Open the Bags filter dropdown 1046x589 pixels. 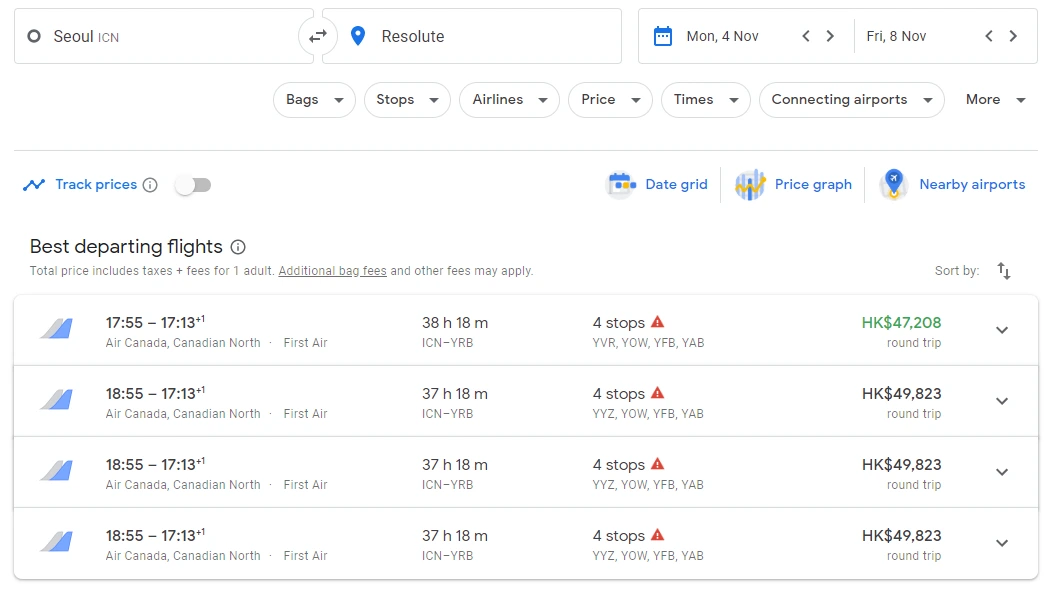coord(314,100)
